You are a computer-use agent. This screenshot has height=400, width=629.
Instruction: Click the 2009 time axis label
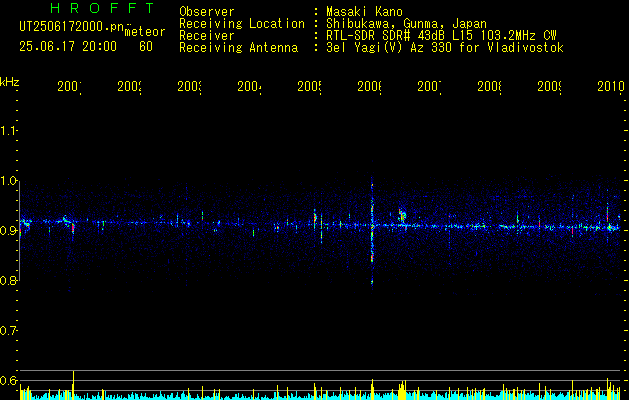(550, 87)
